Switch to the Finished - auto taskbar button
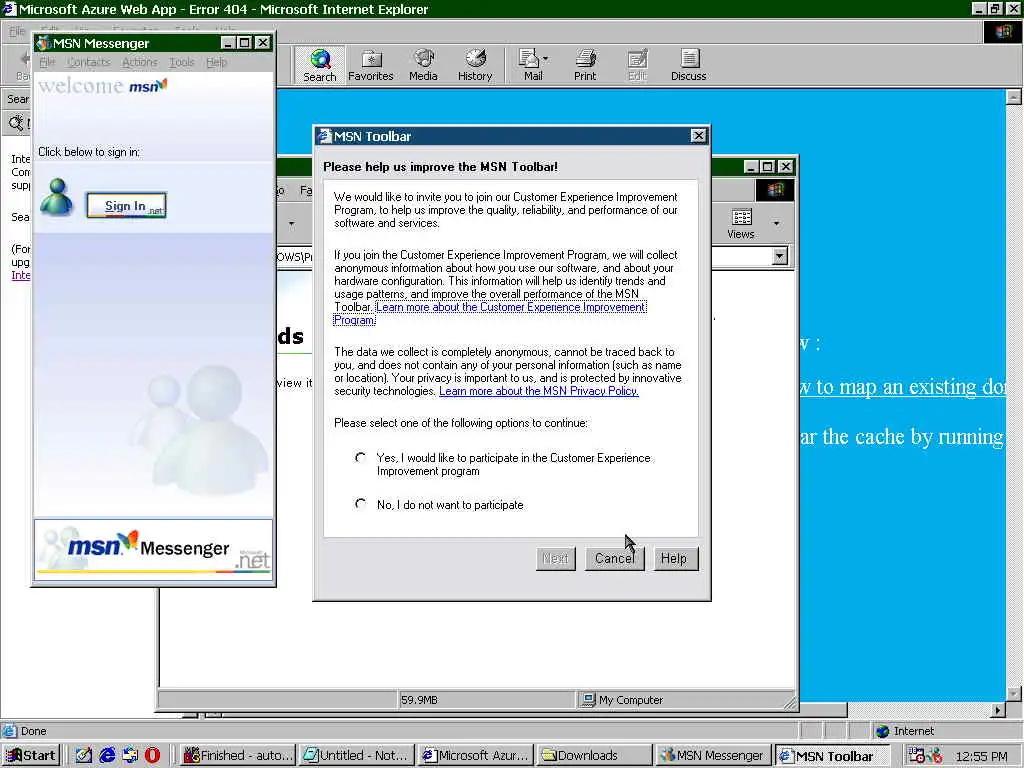The image size is (1024, 768). (x=238, y=756)
